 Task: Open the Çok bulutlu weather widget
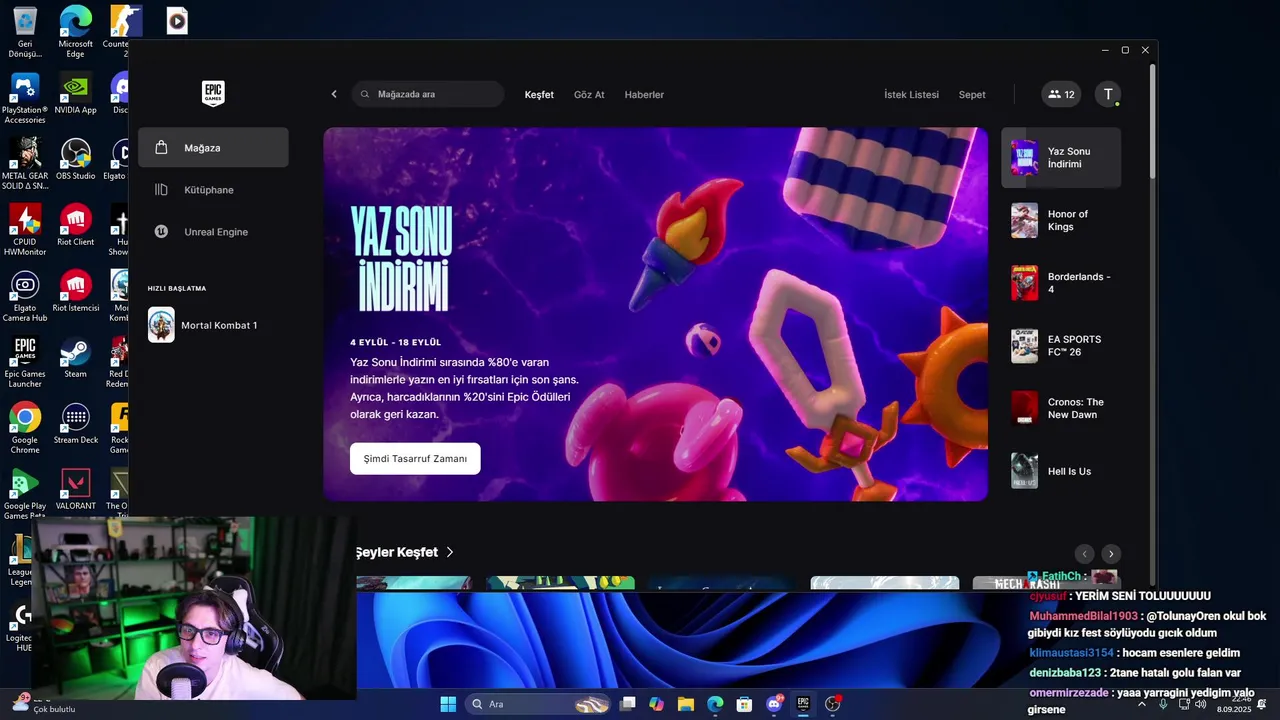pos(44,704)
